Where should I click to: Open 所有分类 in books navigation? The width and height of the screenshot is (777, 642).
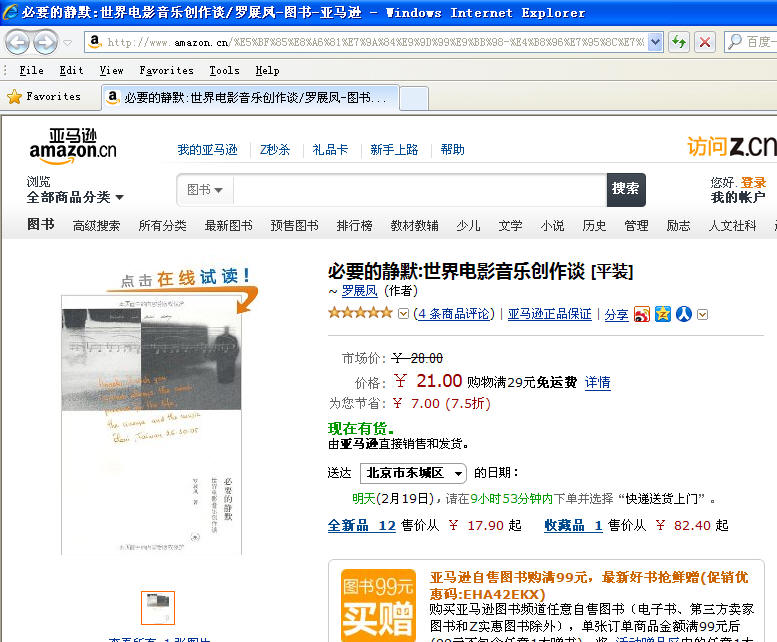point(163,226)
